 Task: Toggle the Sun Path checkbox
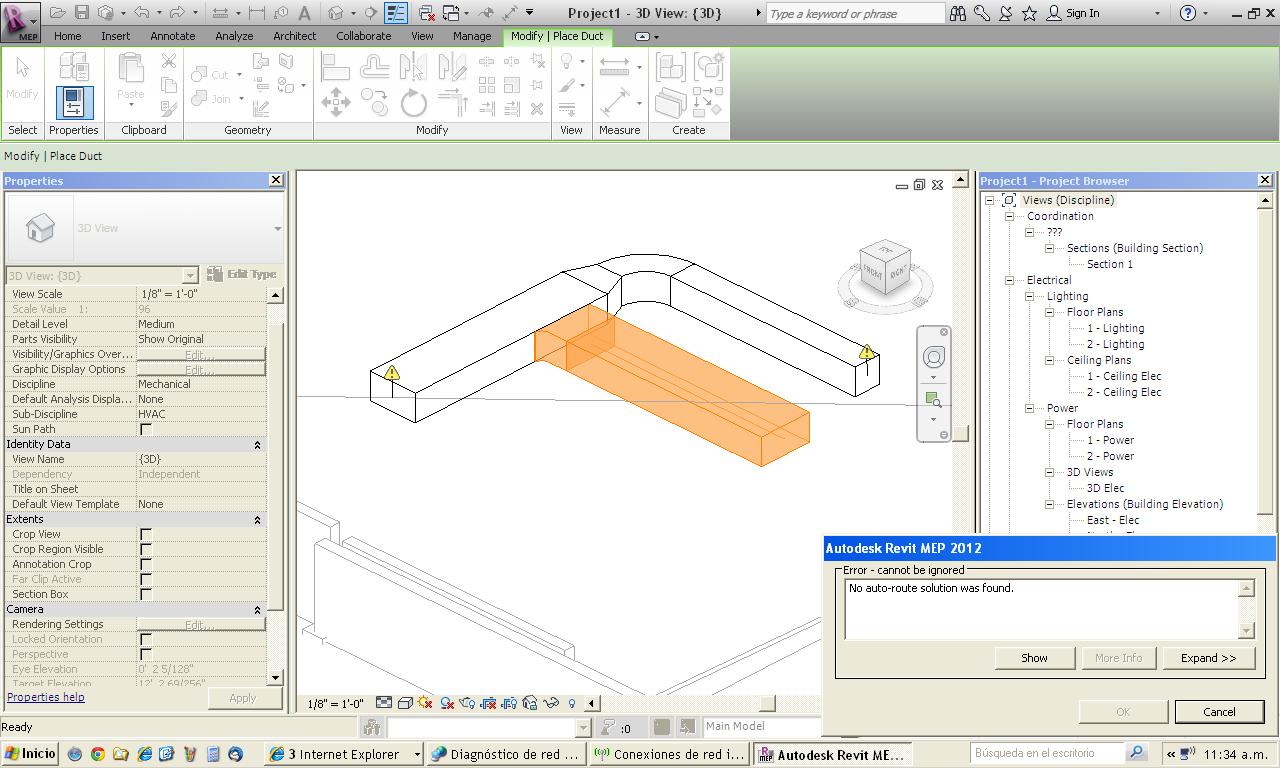click(x=146, y=430)
